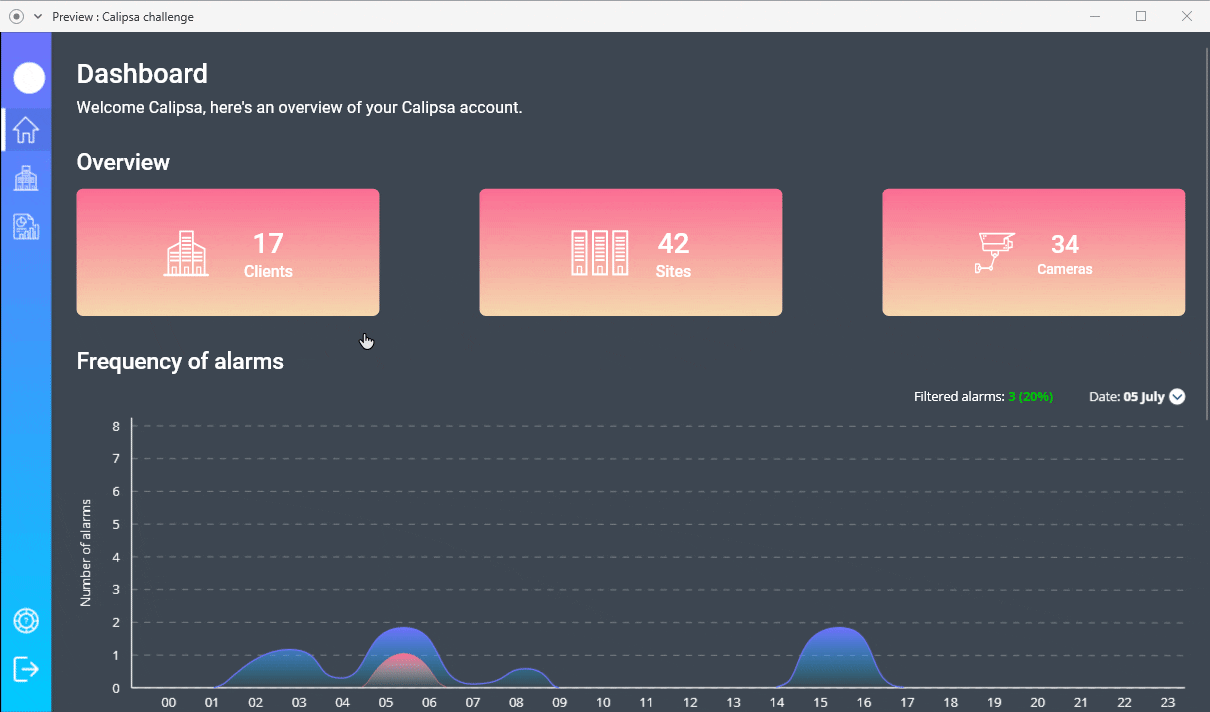Click the server racks icon beside 42

pos(600,253)
